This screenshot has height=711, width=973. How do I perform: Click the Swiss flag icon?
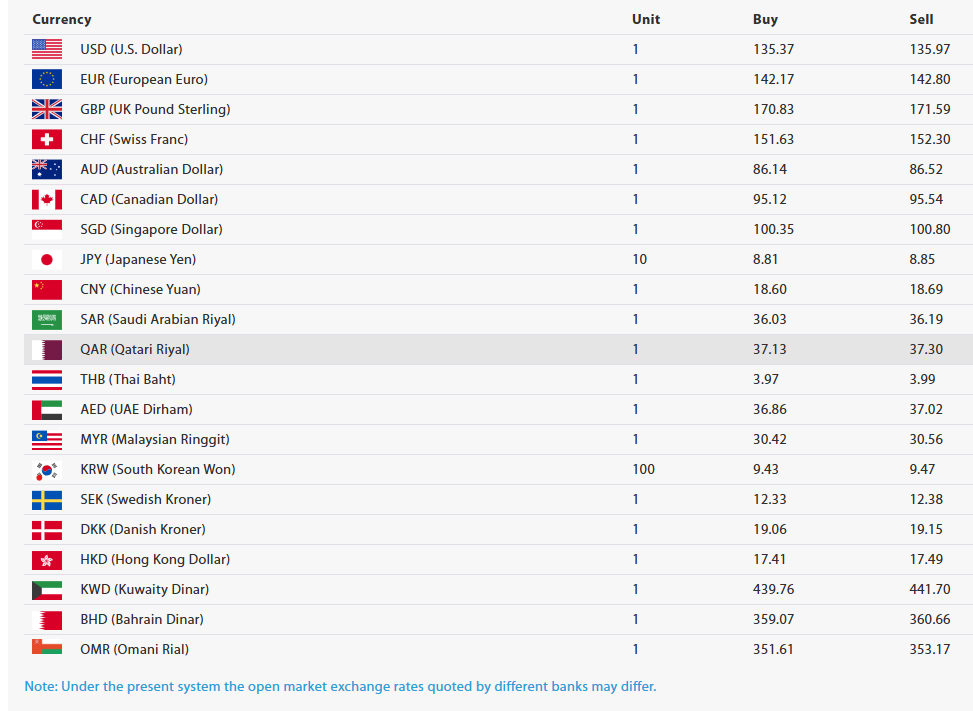coord(47,139)
